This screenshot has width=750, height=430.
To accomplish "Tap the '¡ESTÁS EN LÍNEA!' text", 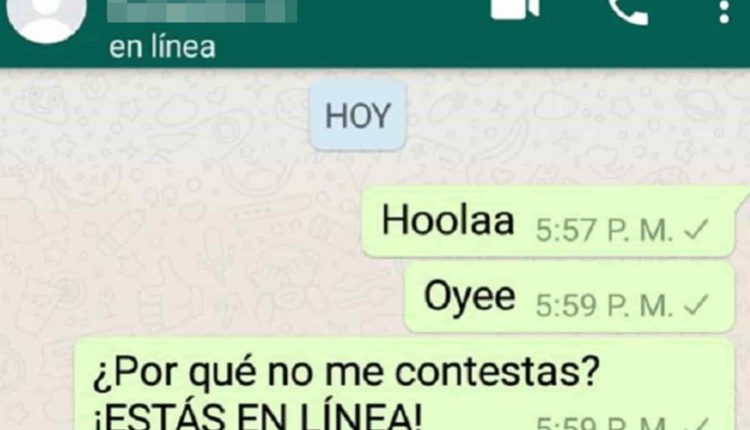I will pyautogui.click(x=258, y=417).
